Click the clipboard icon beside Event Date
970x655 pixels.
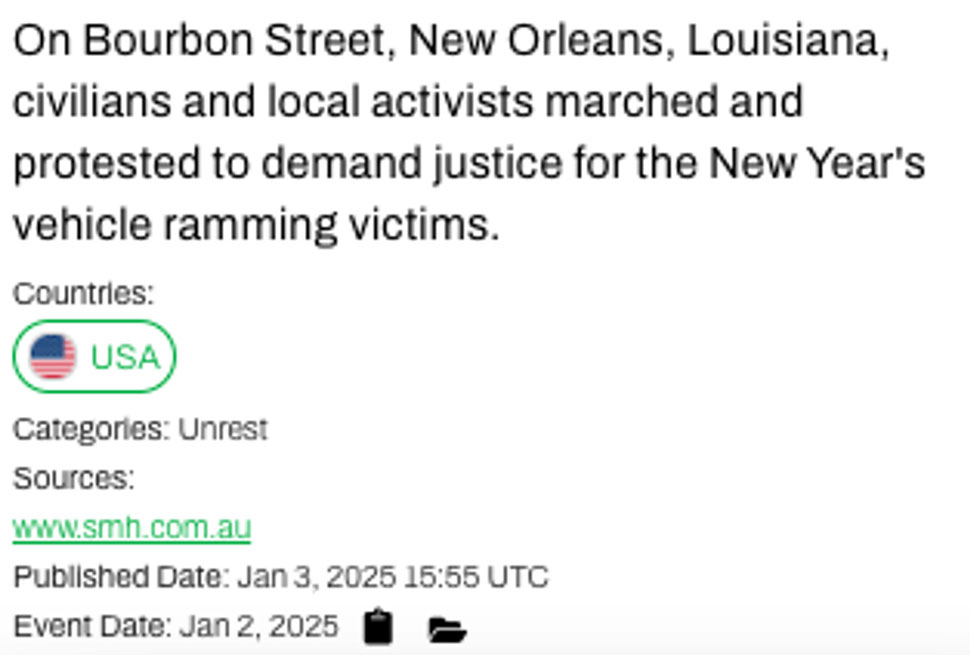pos(378,627)
